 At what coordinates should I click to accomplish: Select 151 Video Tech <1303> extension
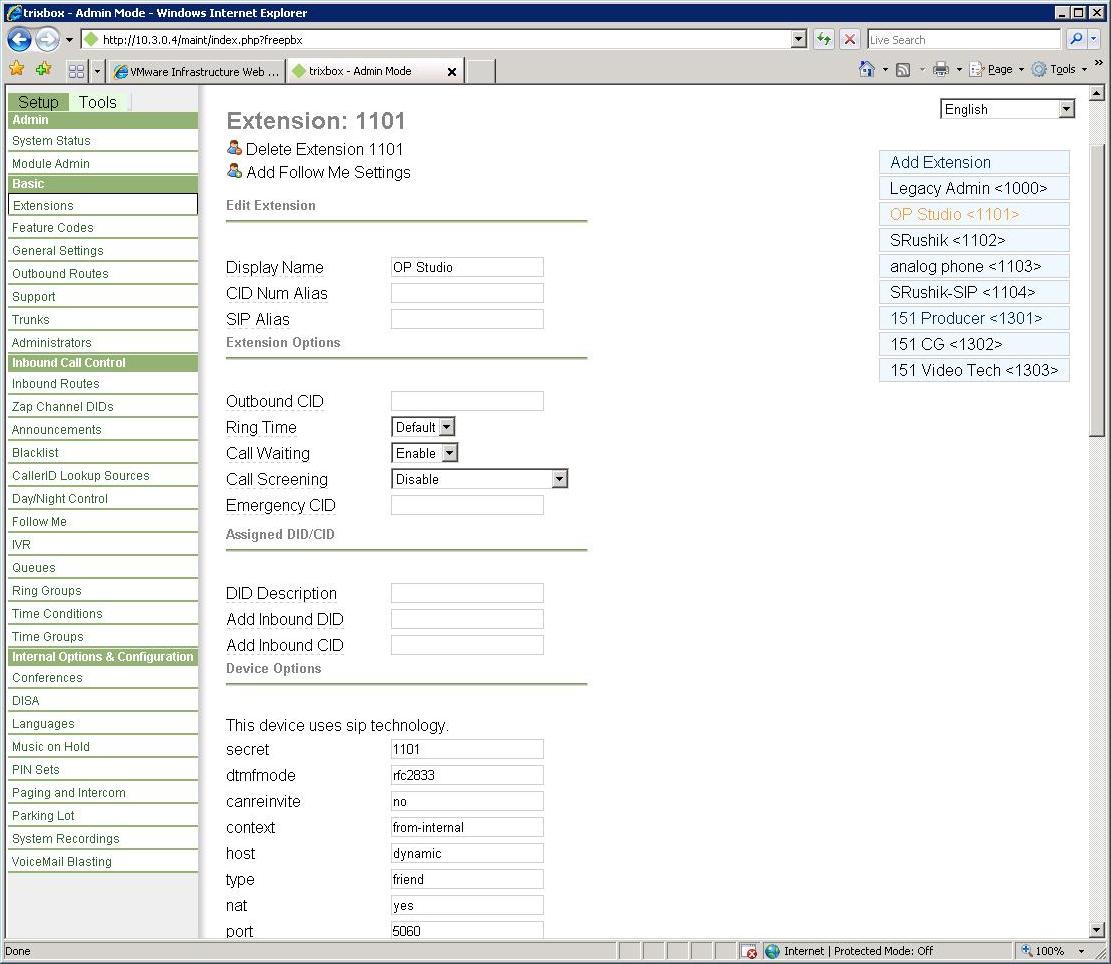tap(974, 370)
